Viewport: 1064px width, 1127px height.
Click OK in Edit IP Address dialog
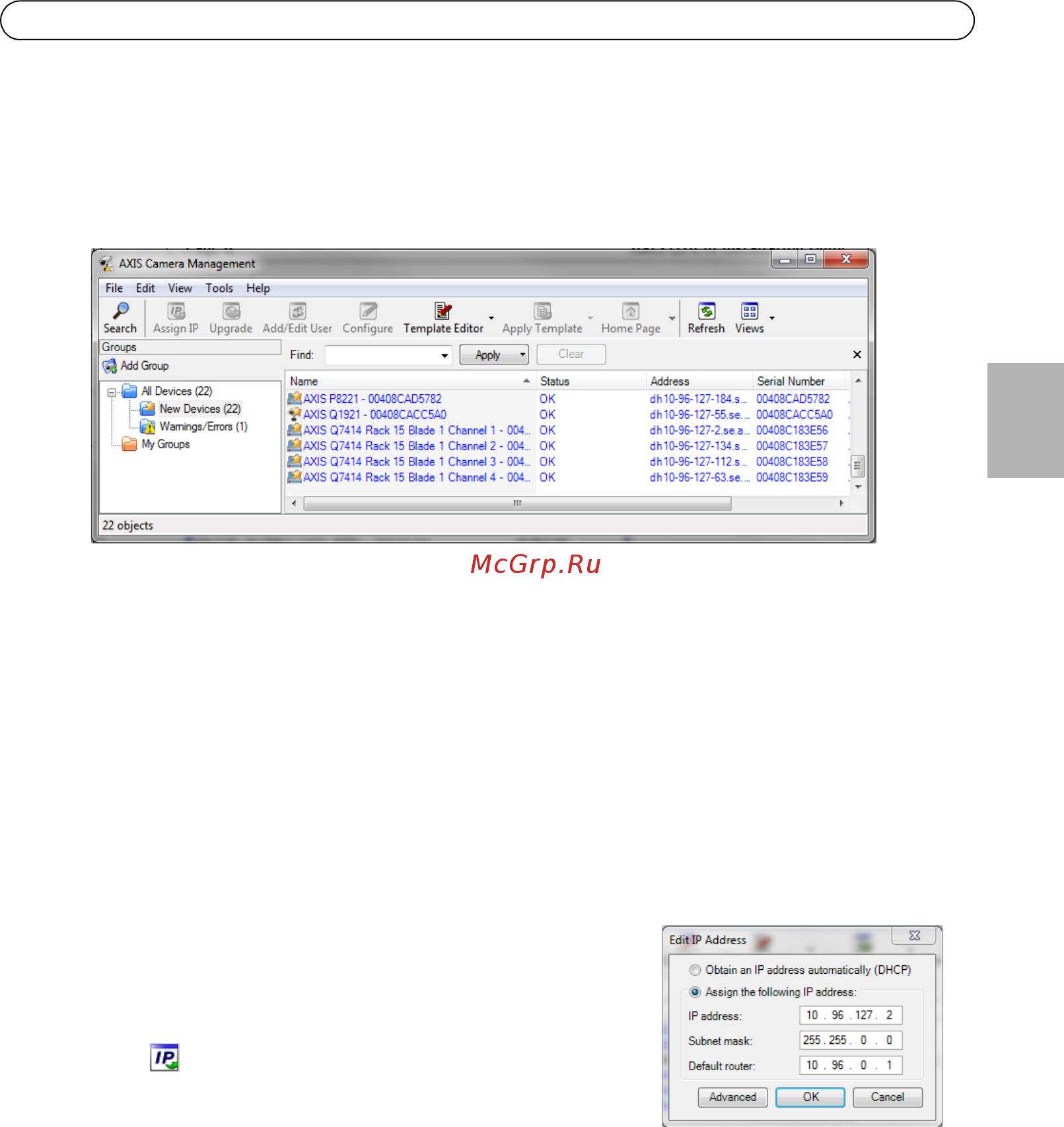810,1097
